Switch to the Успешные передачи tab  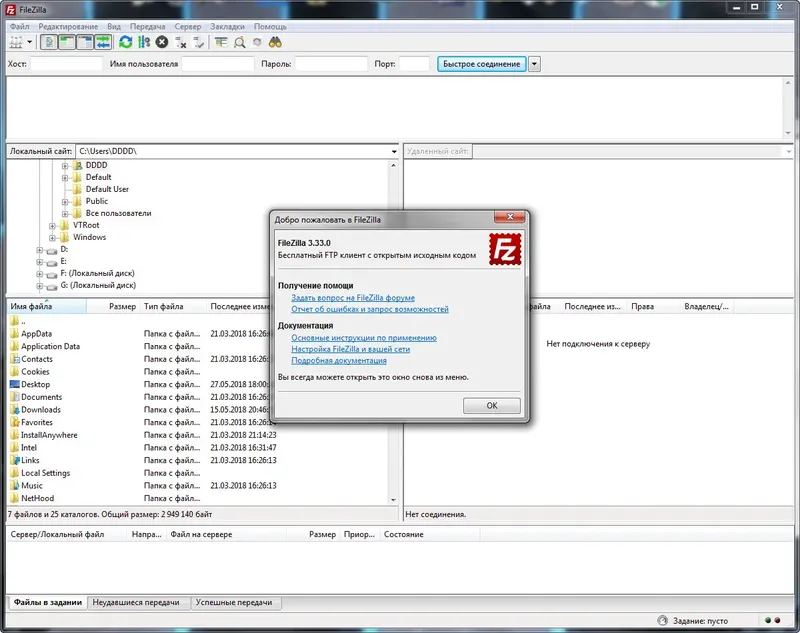click(x=235, y=603)
